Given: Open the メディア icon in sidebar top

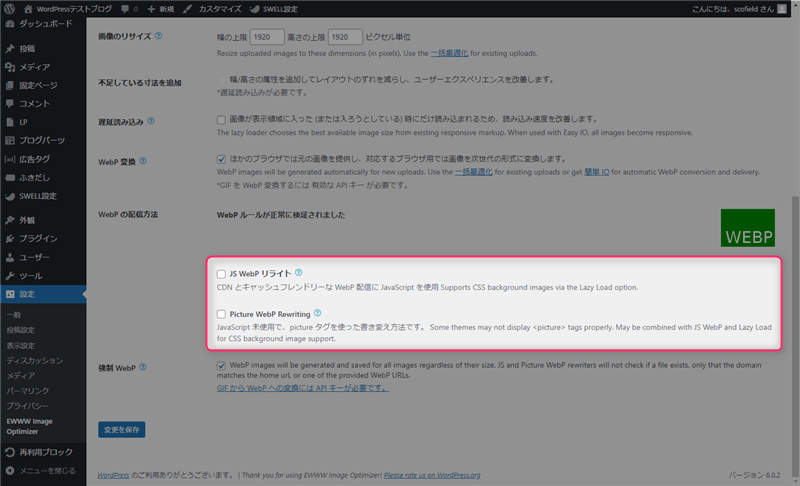Looking at the screenshot, I should pos(10,67).
